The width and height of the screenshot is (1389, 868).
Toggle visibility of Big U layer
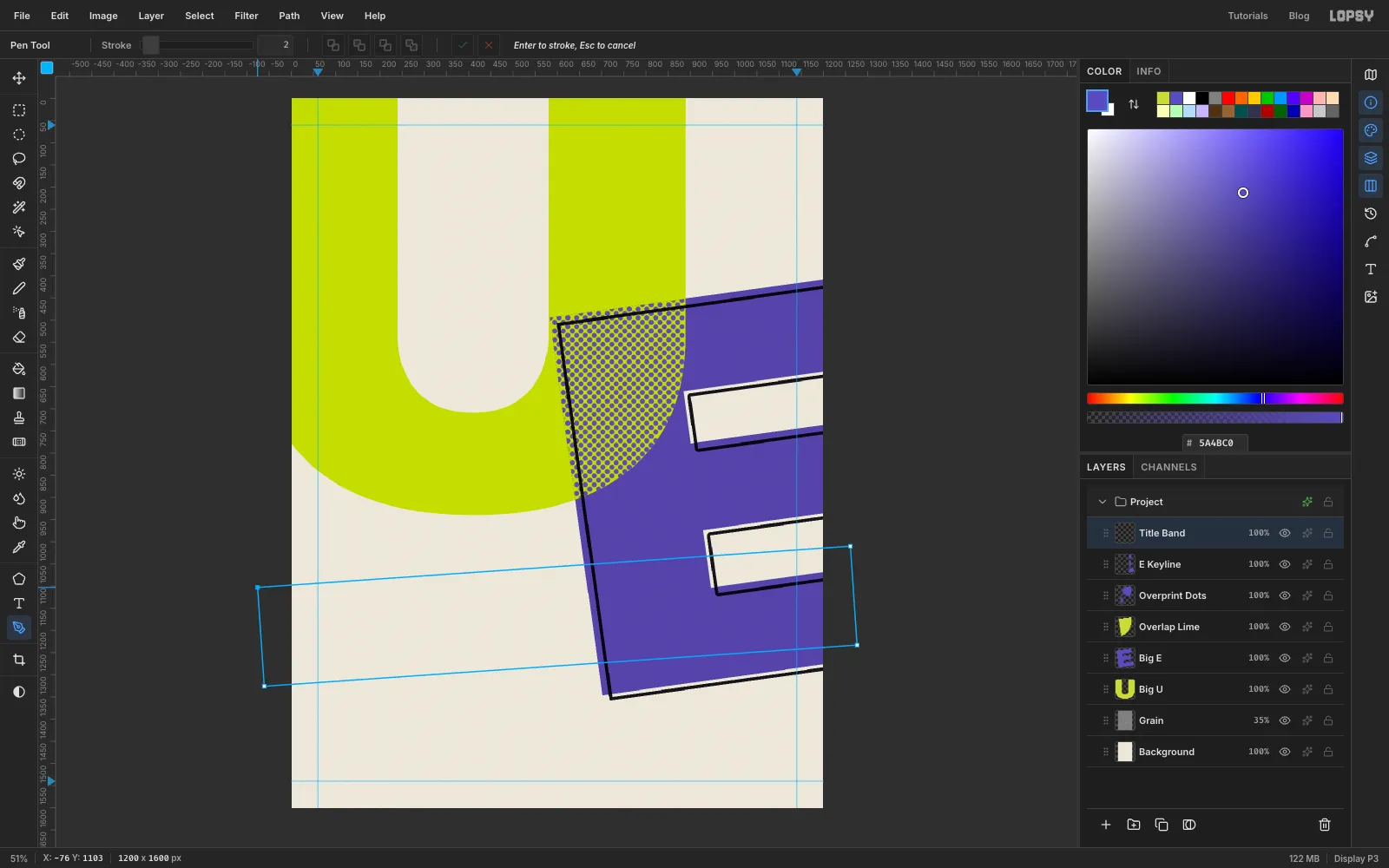pyautogui.click(x=1285, y=689)
